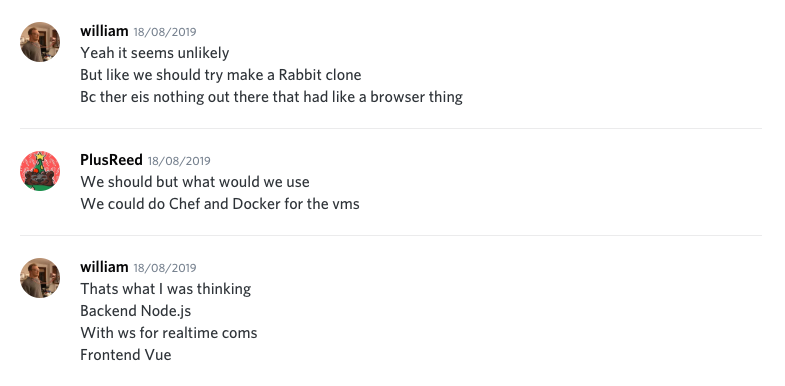Click the PlusReed username

111,160
